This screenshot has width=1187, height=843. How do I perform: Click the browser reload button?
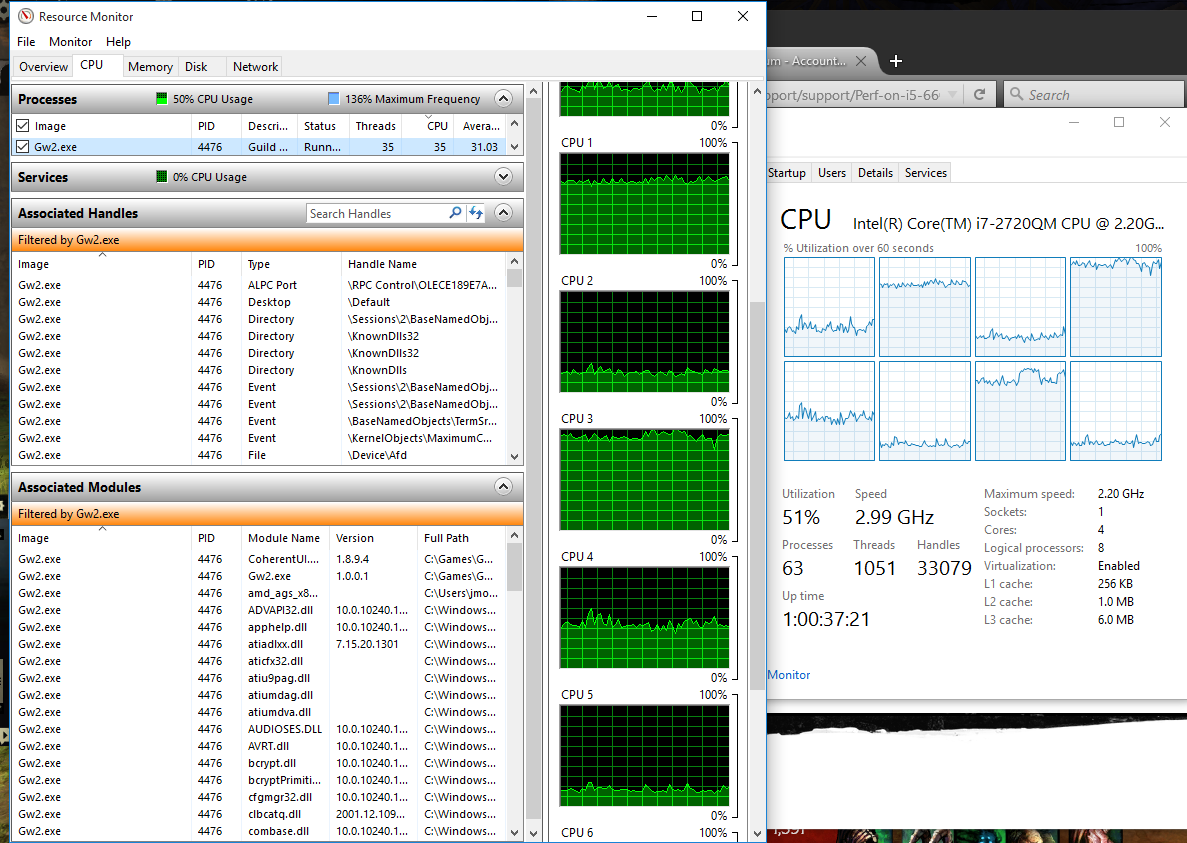pos(980,95)
